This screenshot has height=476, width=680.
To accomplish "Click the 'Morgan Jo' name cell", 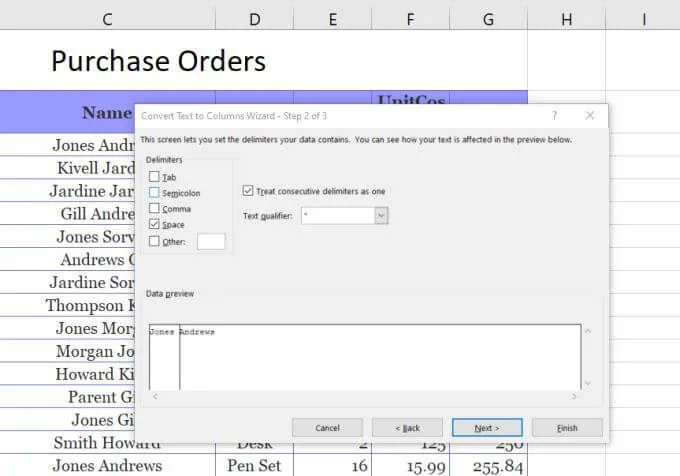I will pyautogui.click(x=67, y=351).
